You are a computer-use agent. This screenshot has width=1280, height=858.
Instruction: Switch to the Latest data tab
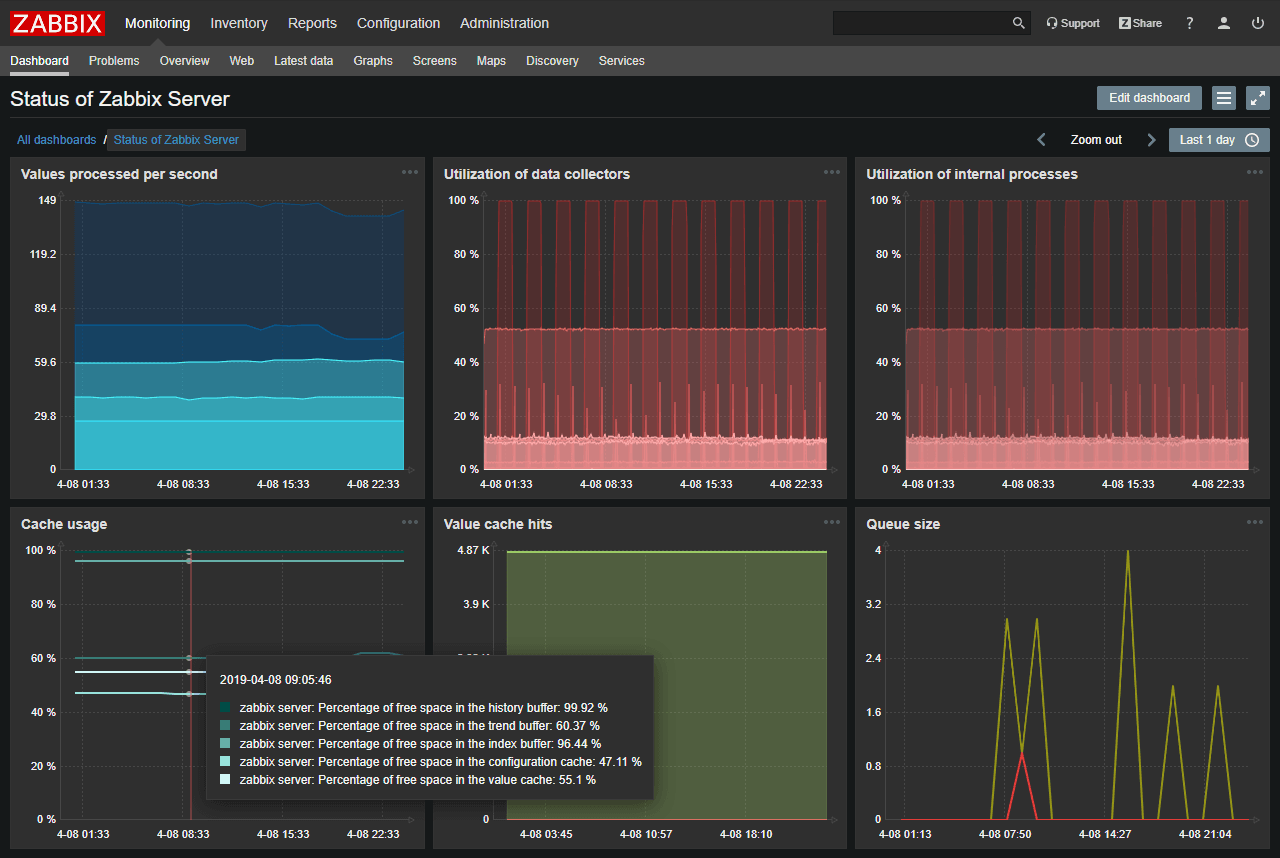303,61
